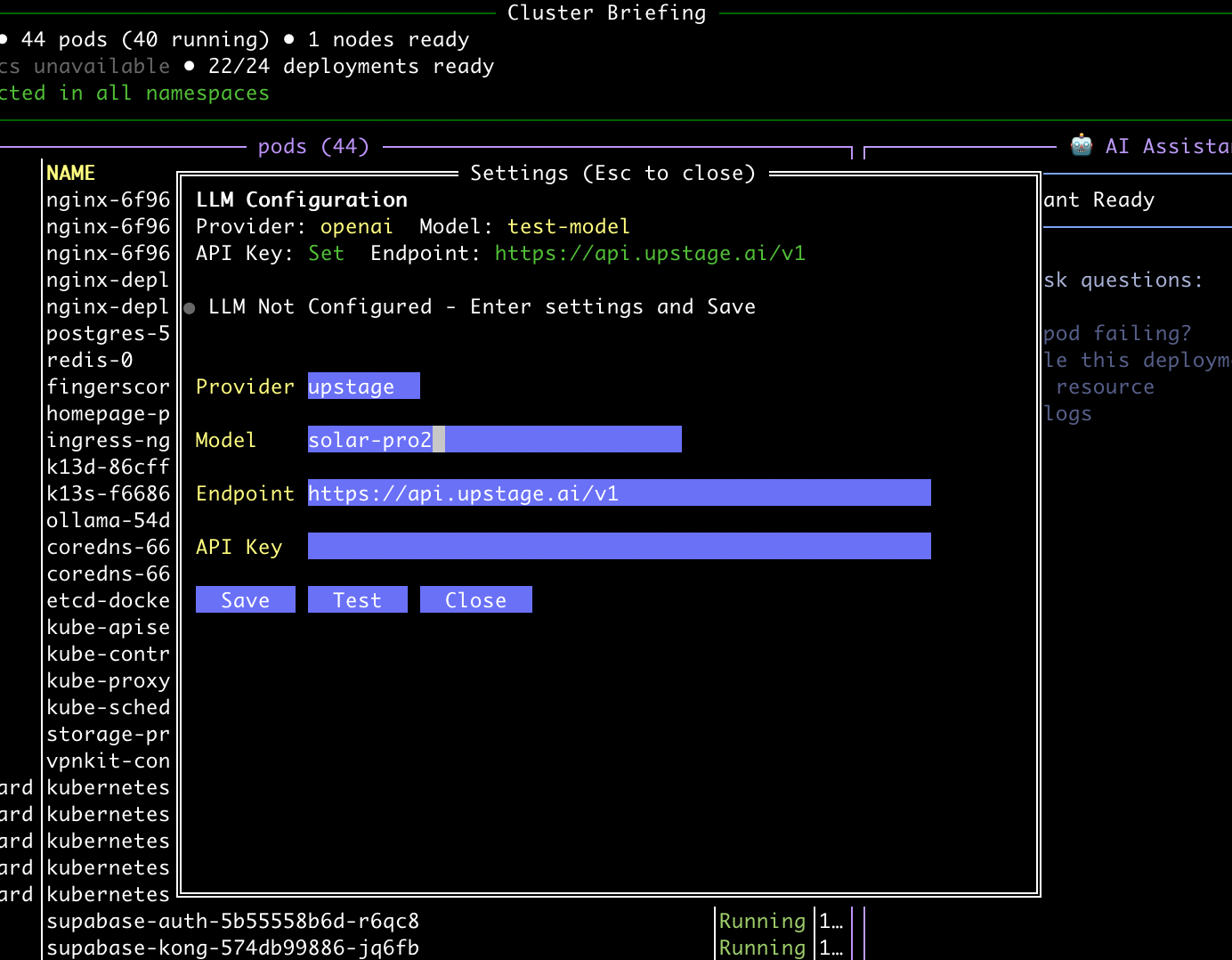Click the ollama pod entry
The width and height of the screenshot is (1232, 960).
pos(108,520)
